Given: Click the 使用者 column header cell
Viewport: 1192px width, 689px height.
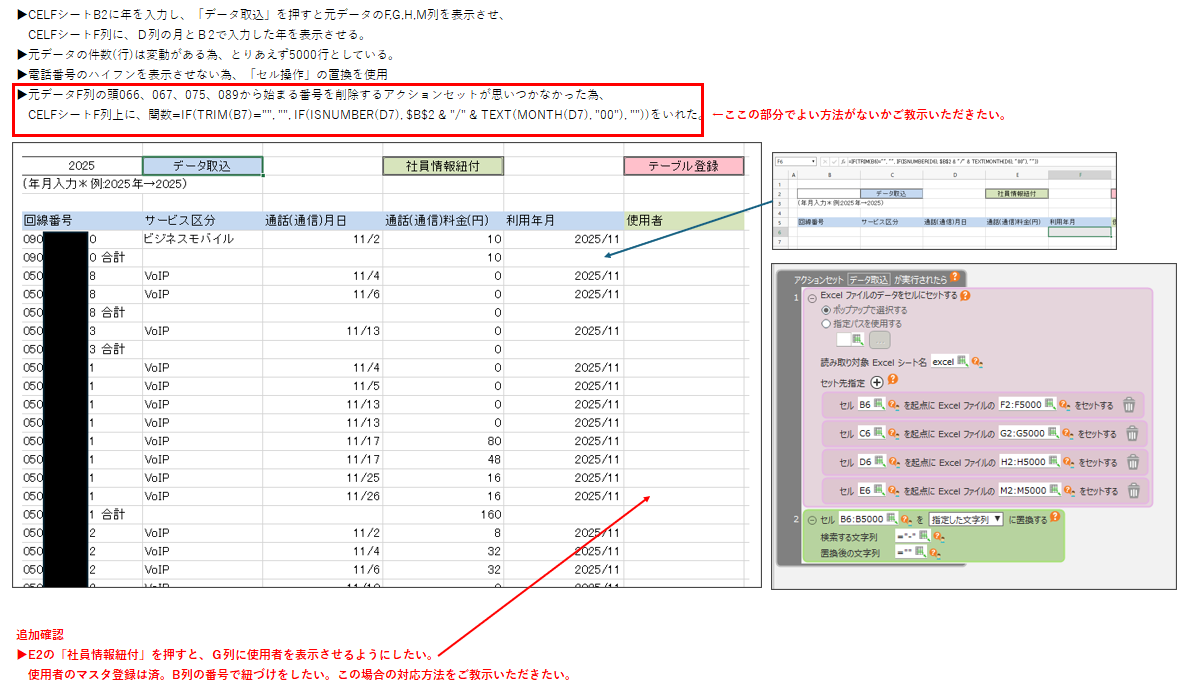Looking at the screenshot, I should pyautogui.click(x=684, y=220).
